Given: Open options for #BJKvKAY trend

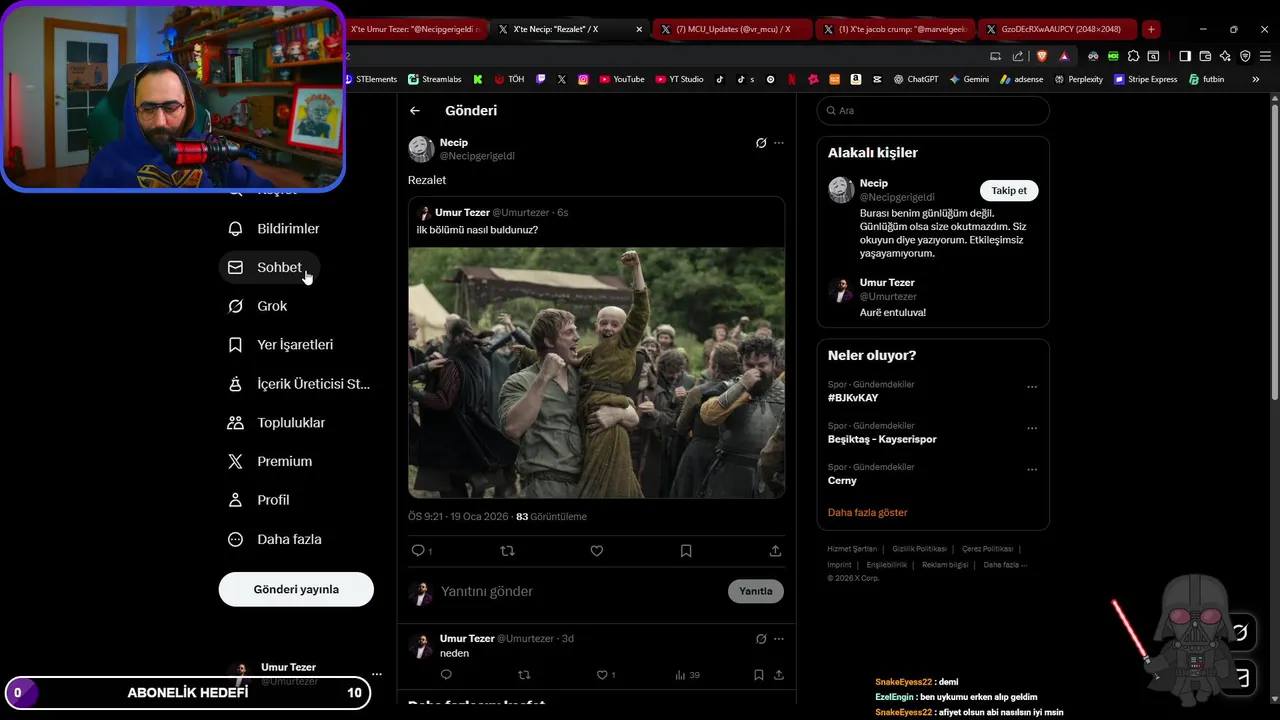Looking at the screenshot, I should click(1032, 387).
